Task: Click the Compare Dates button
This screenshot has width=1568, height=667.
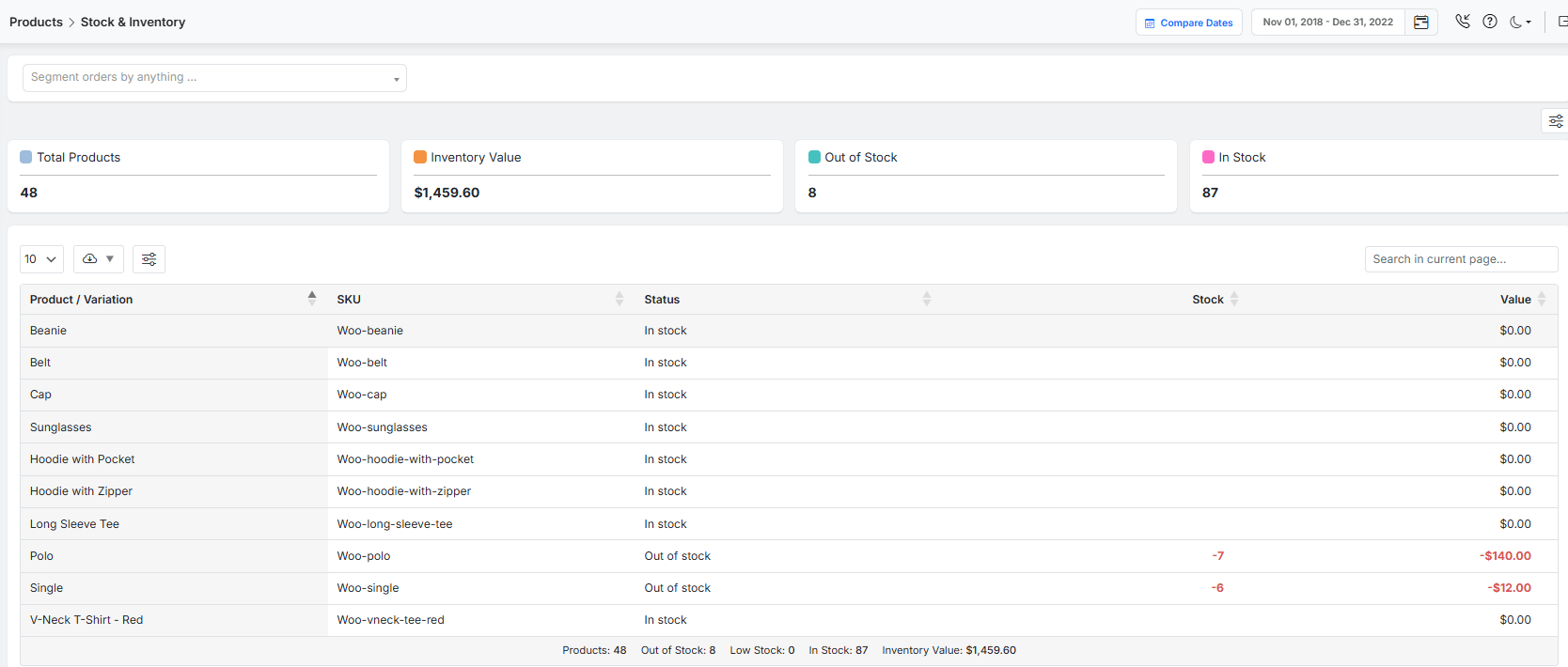Action: pyautogui.click(x=1188, y=23)
